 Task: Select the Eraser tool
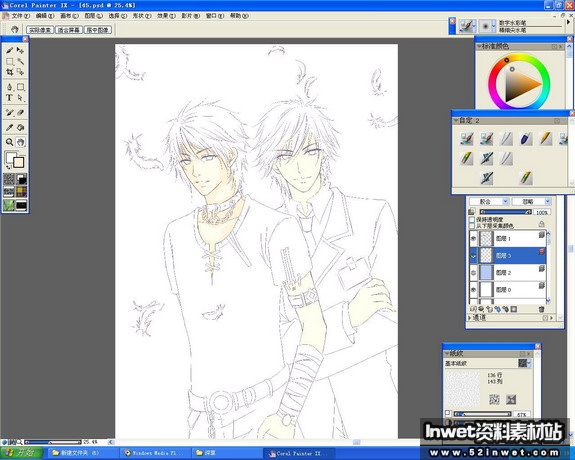[x=21, y=113]
